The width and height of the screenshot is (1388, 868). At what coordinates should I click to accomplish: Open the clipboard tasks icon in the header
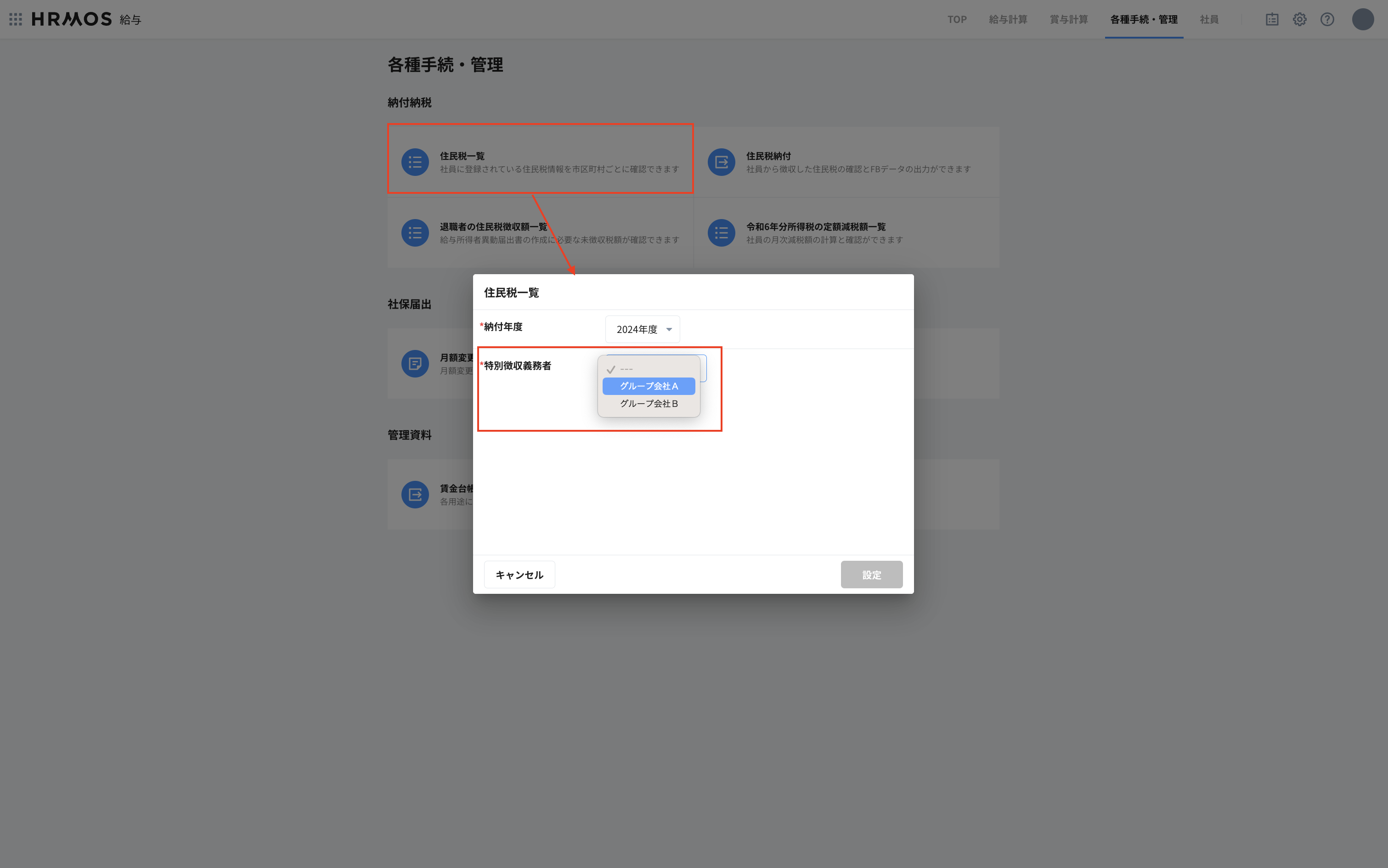(1272, 19)
